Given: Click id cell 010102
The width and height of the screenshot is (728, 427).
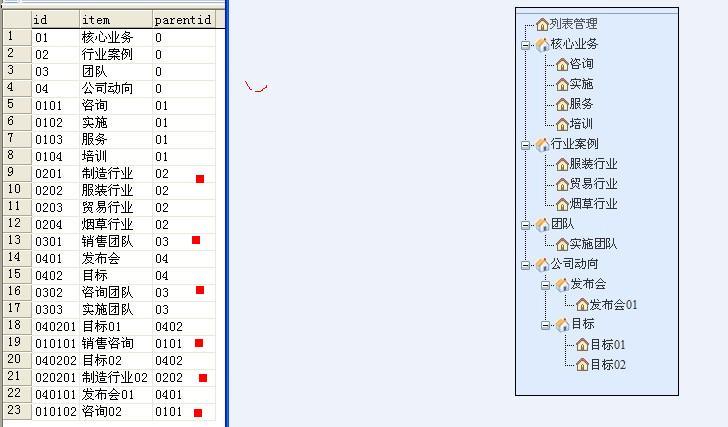Looking at the screenshot, I should point(55,411).
